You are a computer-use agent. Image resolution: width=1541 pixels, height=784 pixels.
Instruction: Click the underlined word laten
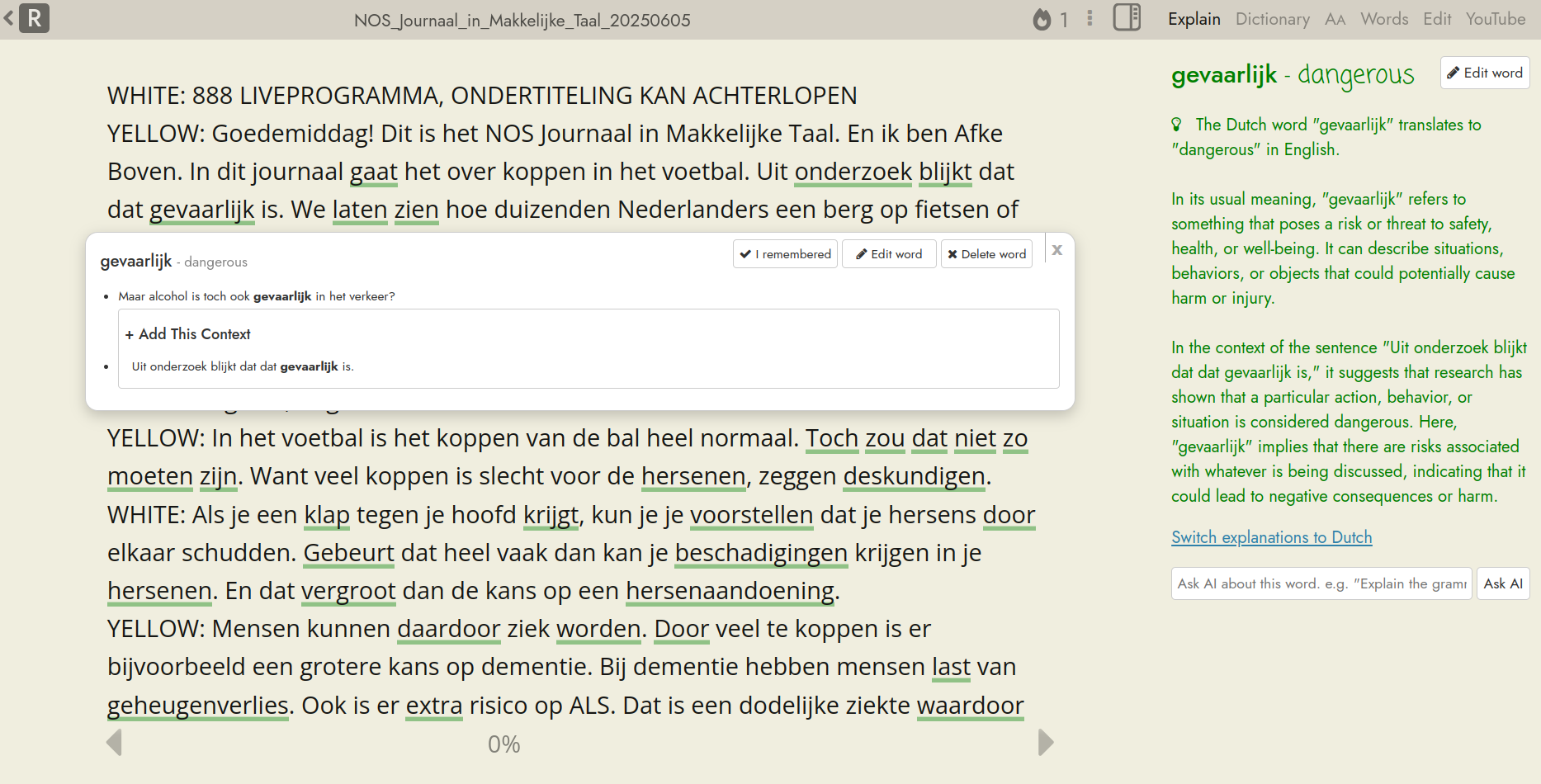coord(360,210)
